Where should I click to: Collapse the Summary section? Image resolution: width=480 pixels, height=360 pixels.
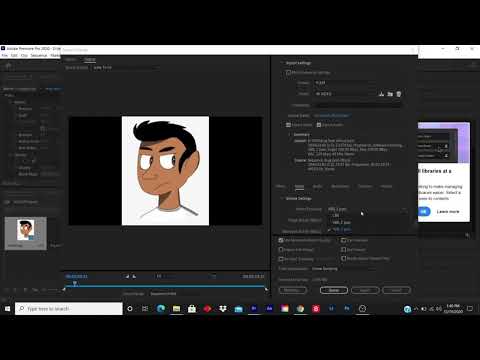[x=289, y=134]
